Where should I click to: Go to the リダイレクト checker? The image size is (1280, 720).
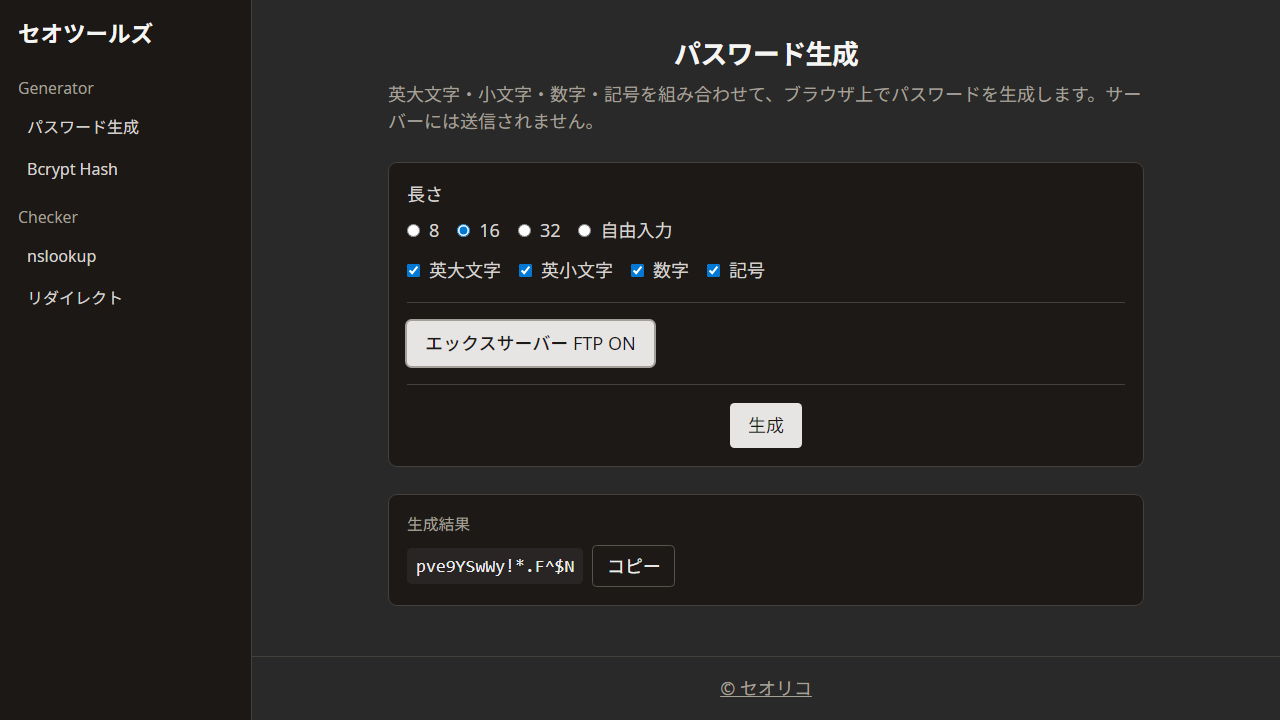coord(75,297)
